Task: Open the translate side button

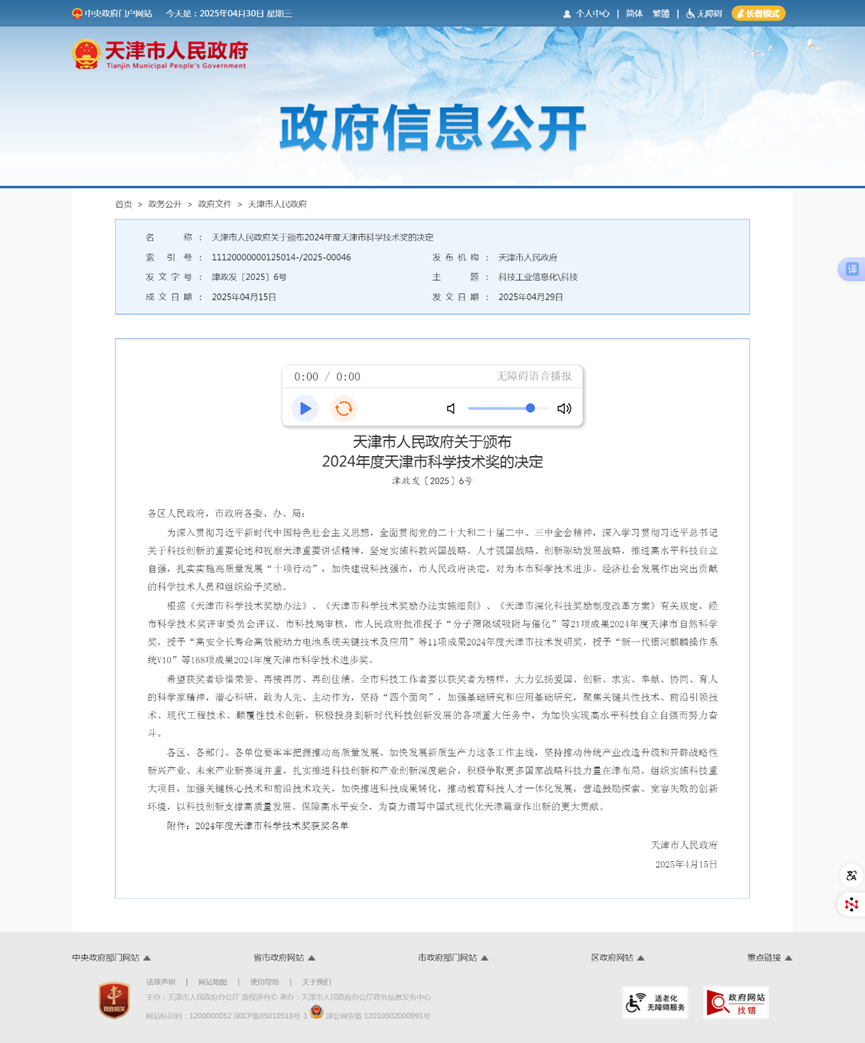Action: [x=852, y=269]
